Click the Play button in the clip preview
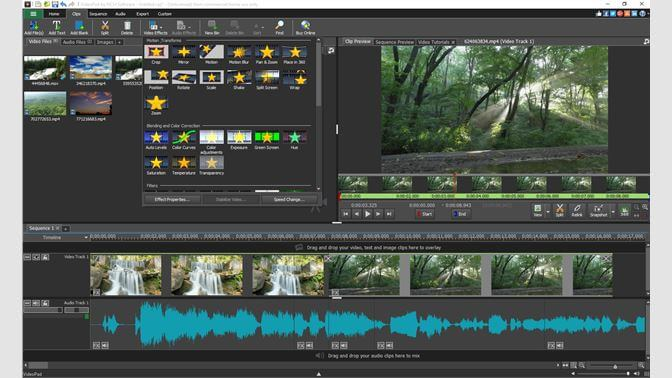 click(367, 214)
